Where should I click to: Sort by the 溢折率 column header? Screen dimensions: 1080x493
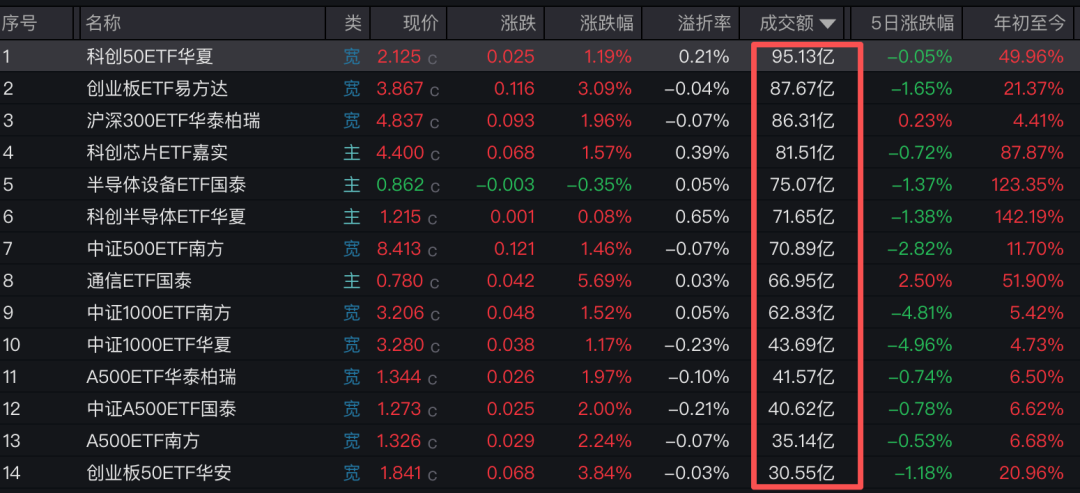tap(704, 24)
